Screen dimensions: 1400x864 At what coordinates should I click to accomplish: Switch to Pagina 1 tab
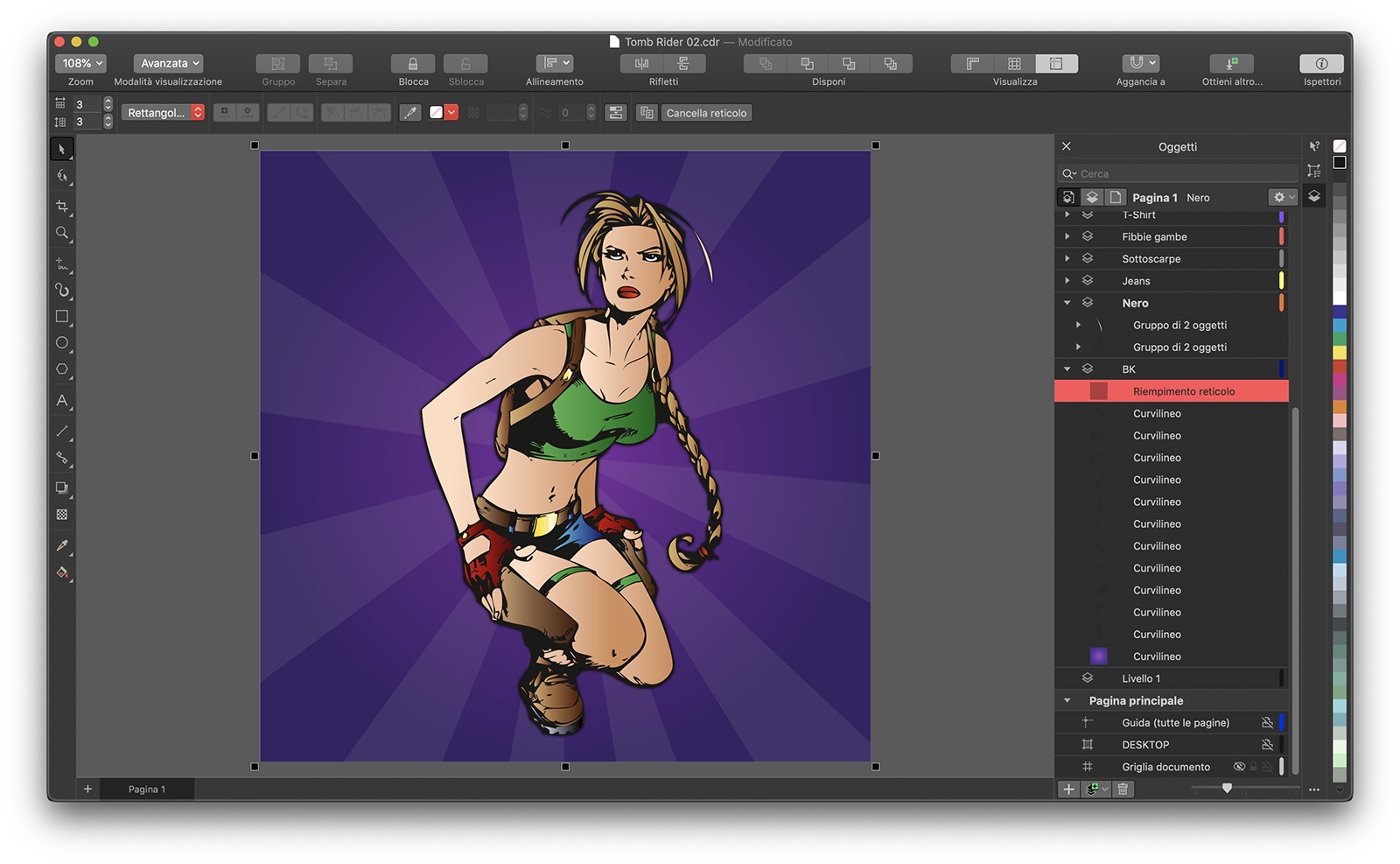146,790
